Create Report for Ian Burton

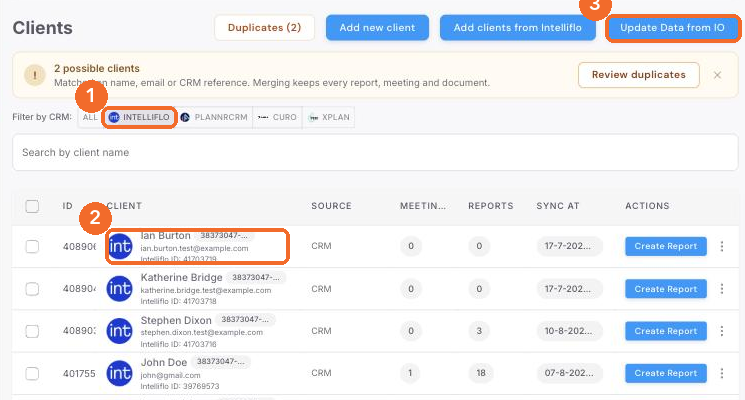click(666, 246)
